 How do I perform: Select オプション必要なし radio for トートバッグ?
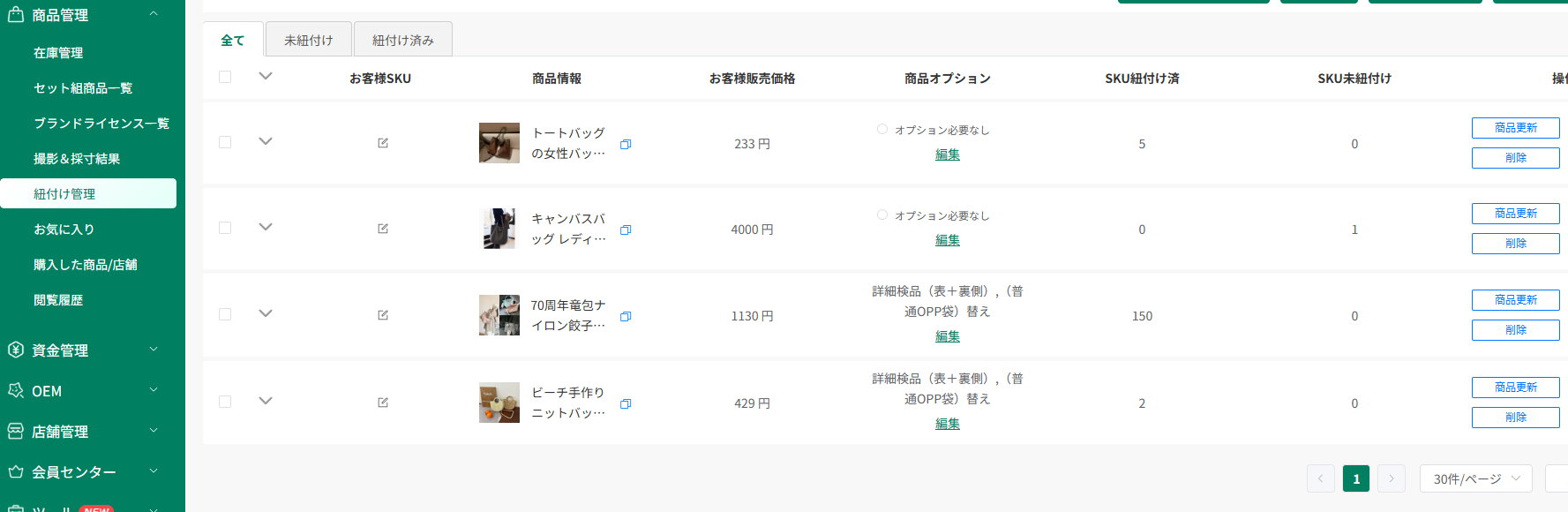[882, 129]
